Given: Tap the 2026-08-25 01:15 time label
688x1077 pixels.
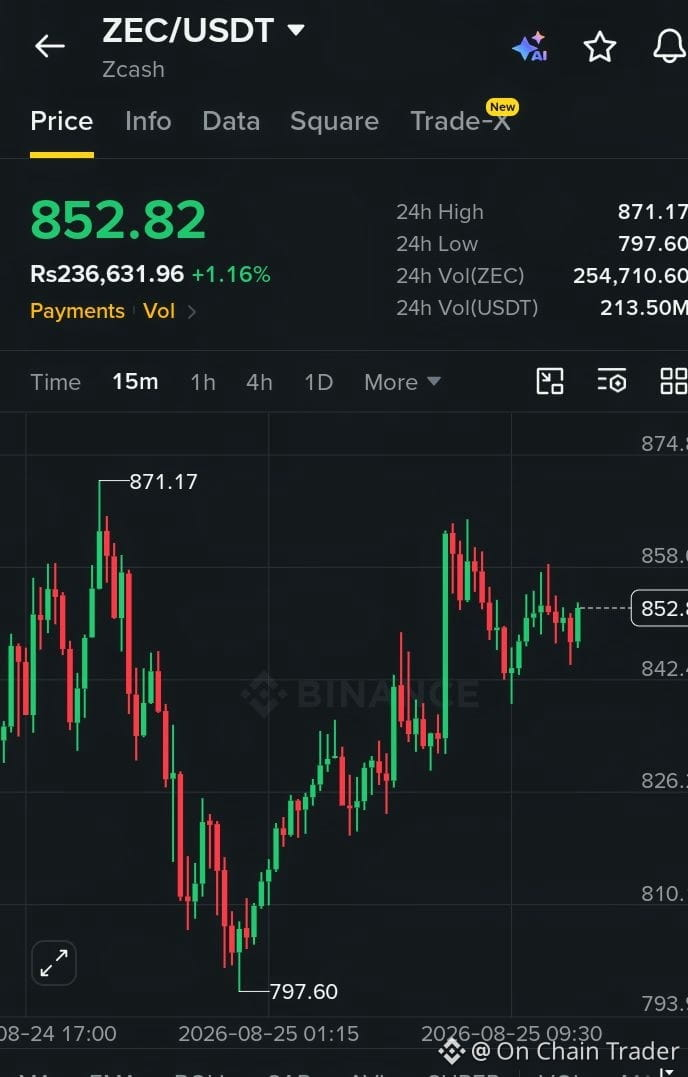Looking at the screenshot, I should pos(268,1034).
